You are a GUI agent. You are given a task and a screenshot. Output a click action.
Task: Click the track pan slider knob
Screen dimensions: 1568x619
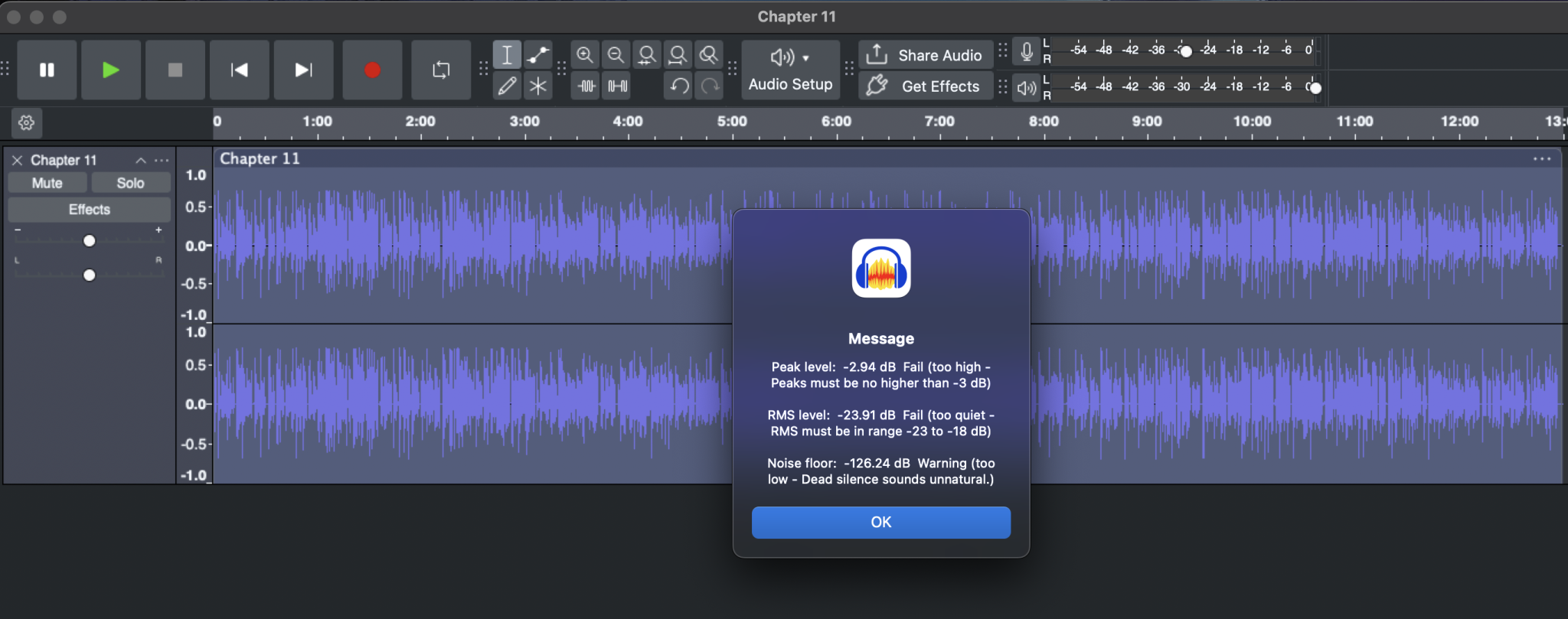(90, 275)
